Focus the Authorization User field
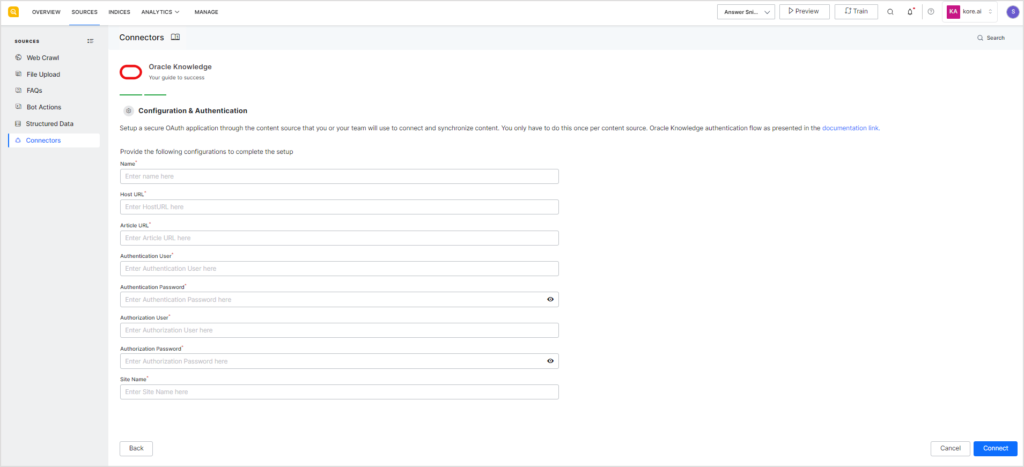 [339, 330]
